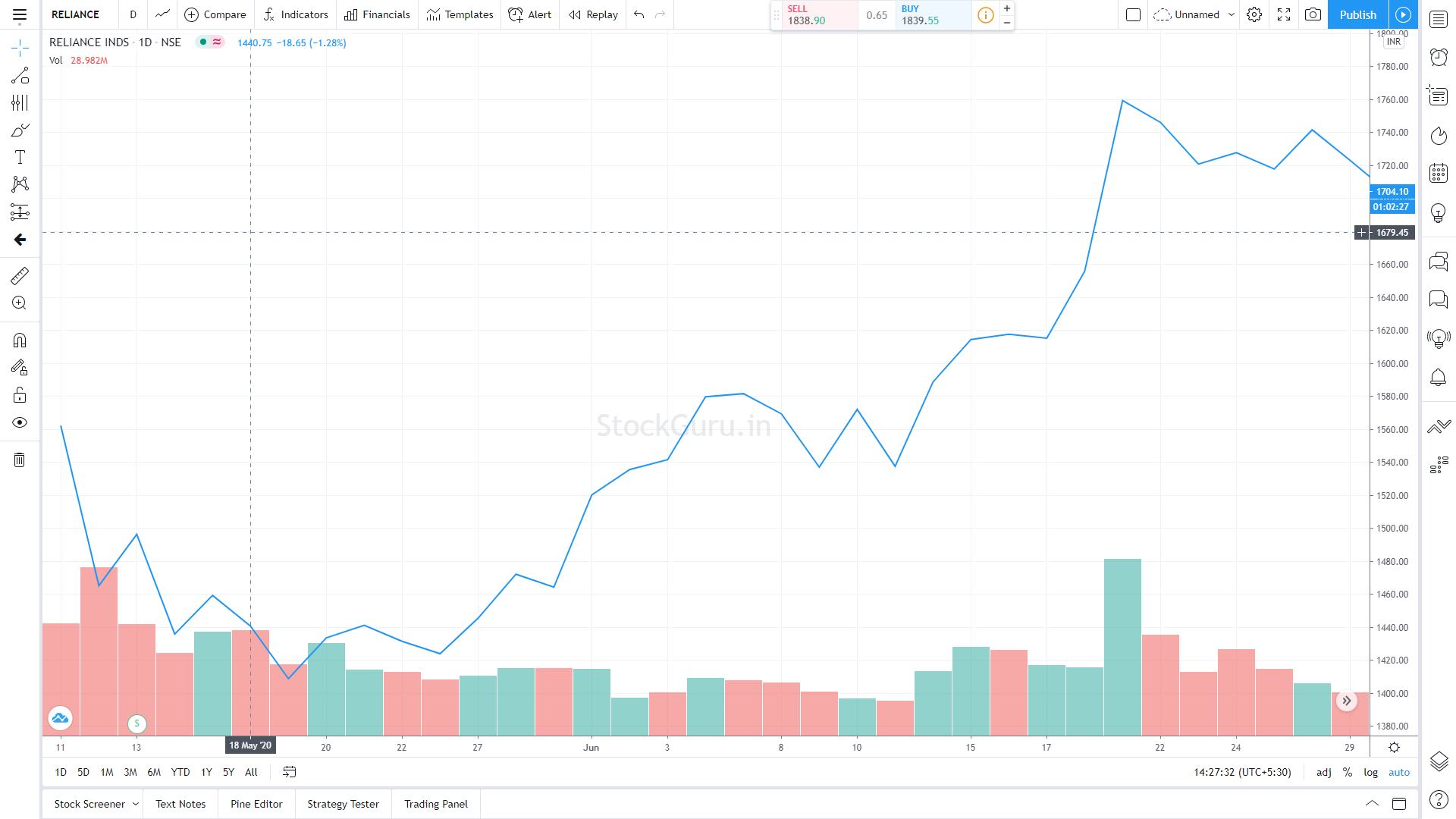Open the notifications bell panel
The image size is (1456, 819).
click(x=1439, y=377)
